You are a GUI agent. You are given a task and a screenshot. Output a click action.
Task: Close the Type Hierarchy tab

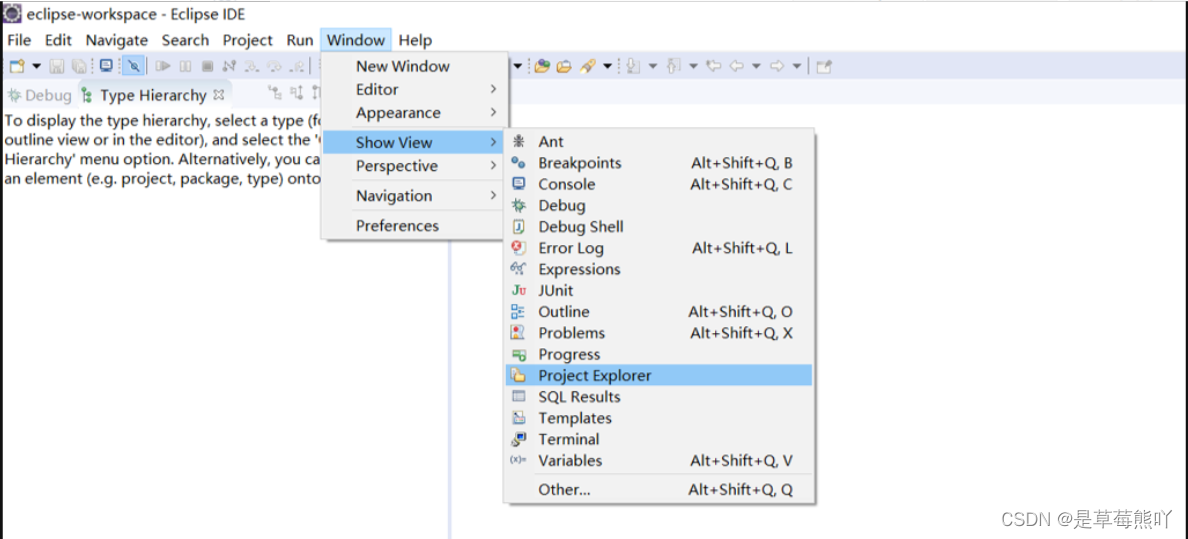(x=218, y=95)
